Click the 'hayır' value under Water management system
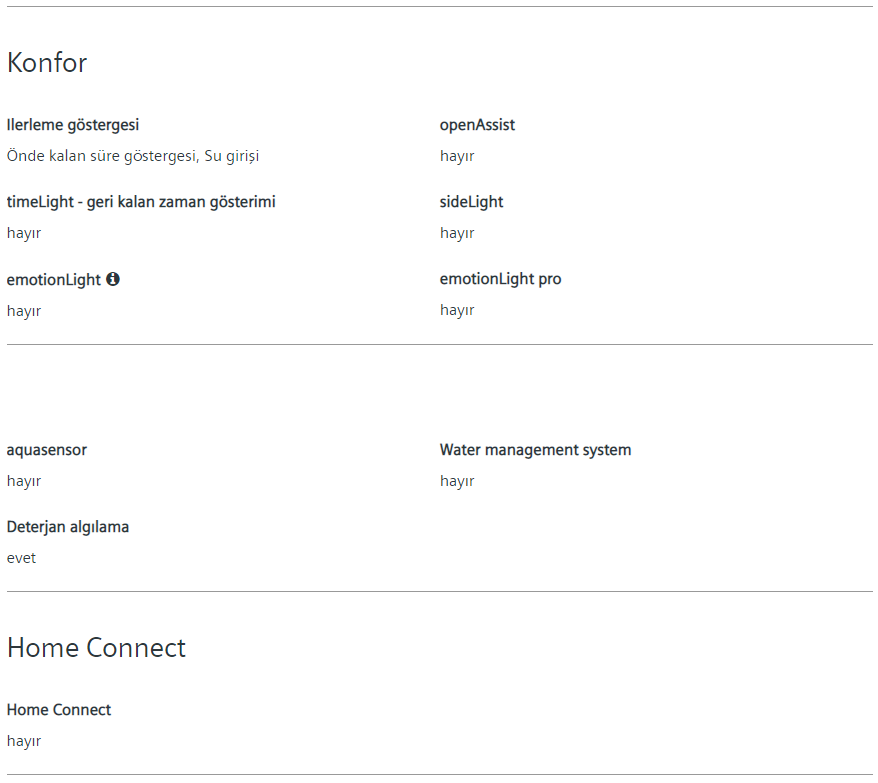This screenshot has width=878, height=783. [457, 481]
